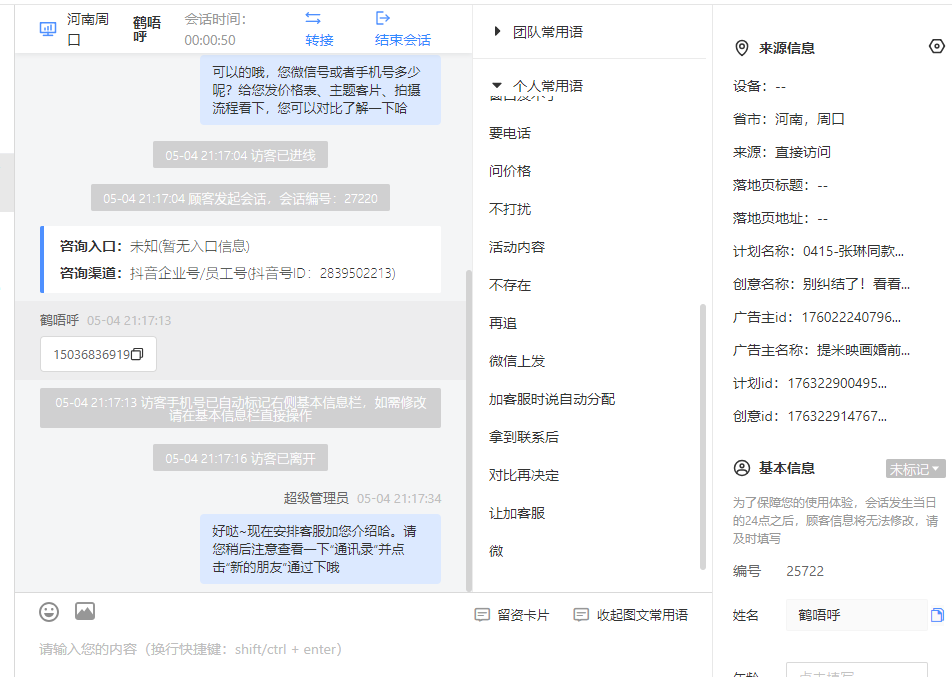Click the message input box
952x677 pixels.
[363, 650]
